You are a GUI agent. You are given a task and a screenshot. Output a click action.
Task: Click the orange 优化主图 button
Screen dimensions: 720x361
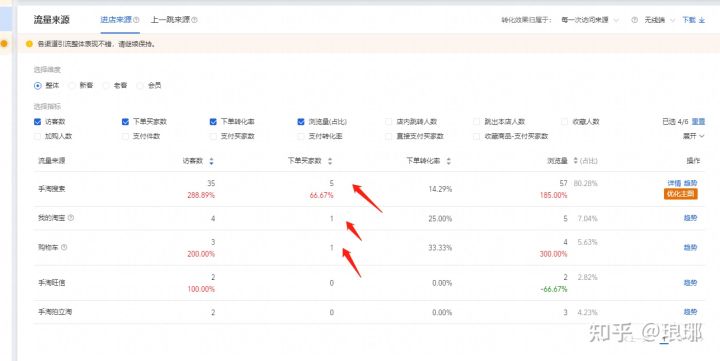[x=681, y=194]
